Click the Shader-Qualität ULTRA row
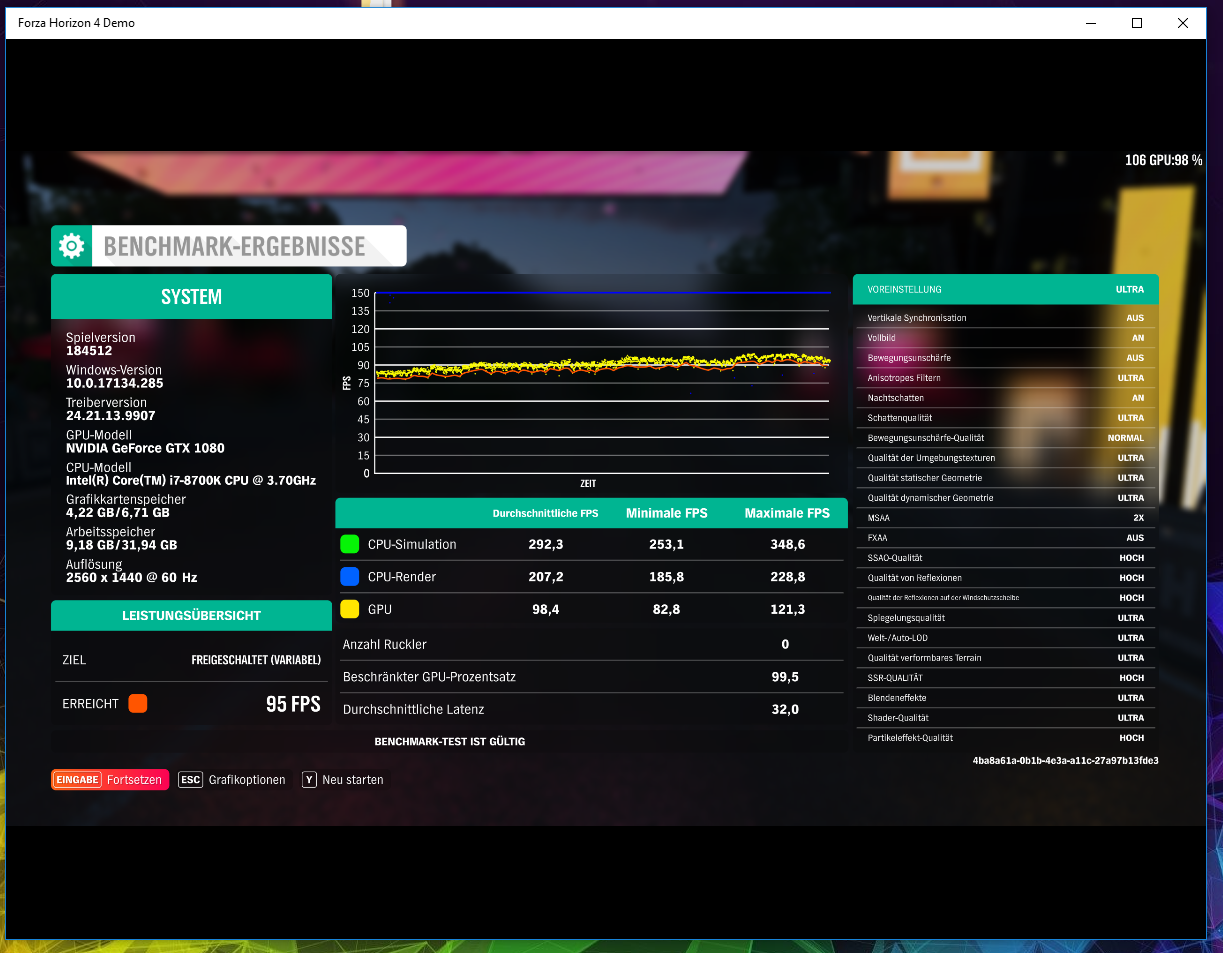The image size is (1223, 953). point(1005,718)
